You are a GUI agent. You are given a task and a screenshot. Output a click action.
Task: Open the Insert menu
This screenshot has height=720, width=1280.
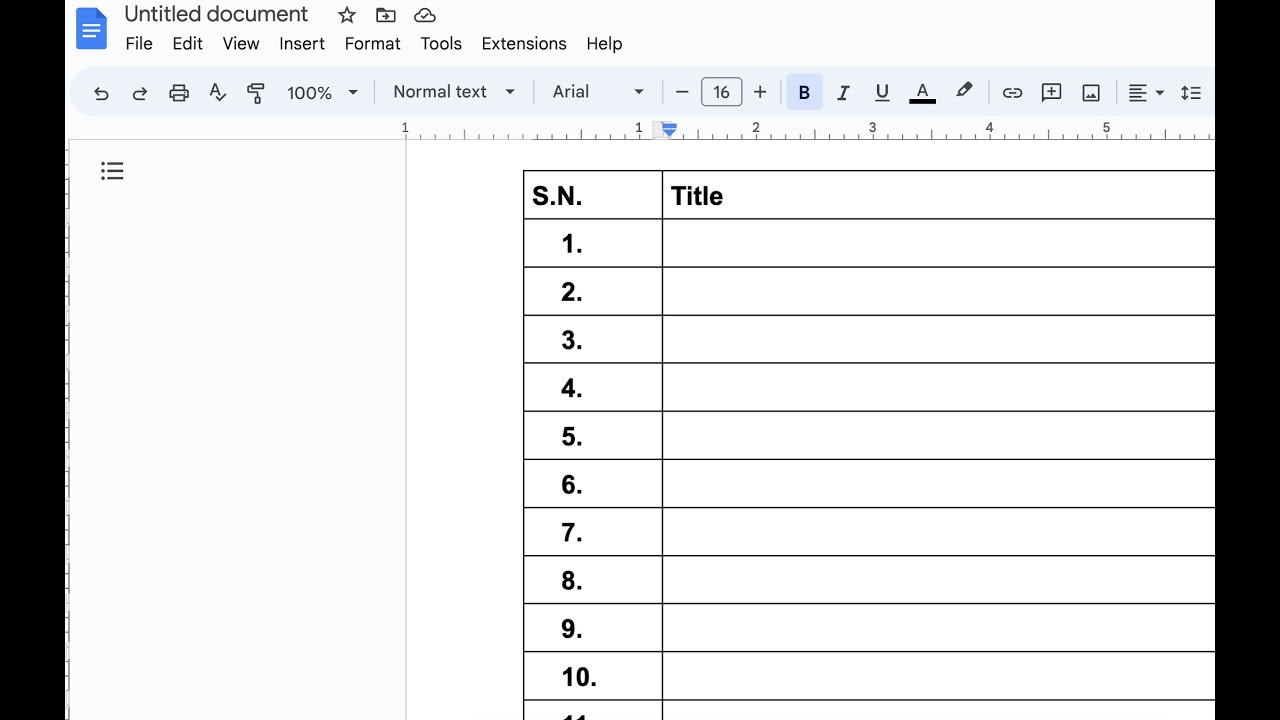tap(302, 43)
